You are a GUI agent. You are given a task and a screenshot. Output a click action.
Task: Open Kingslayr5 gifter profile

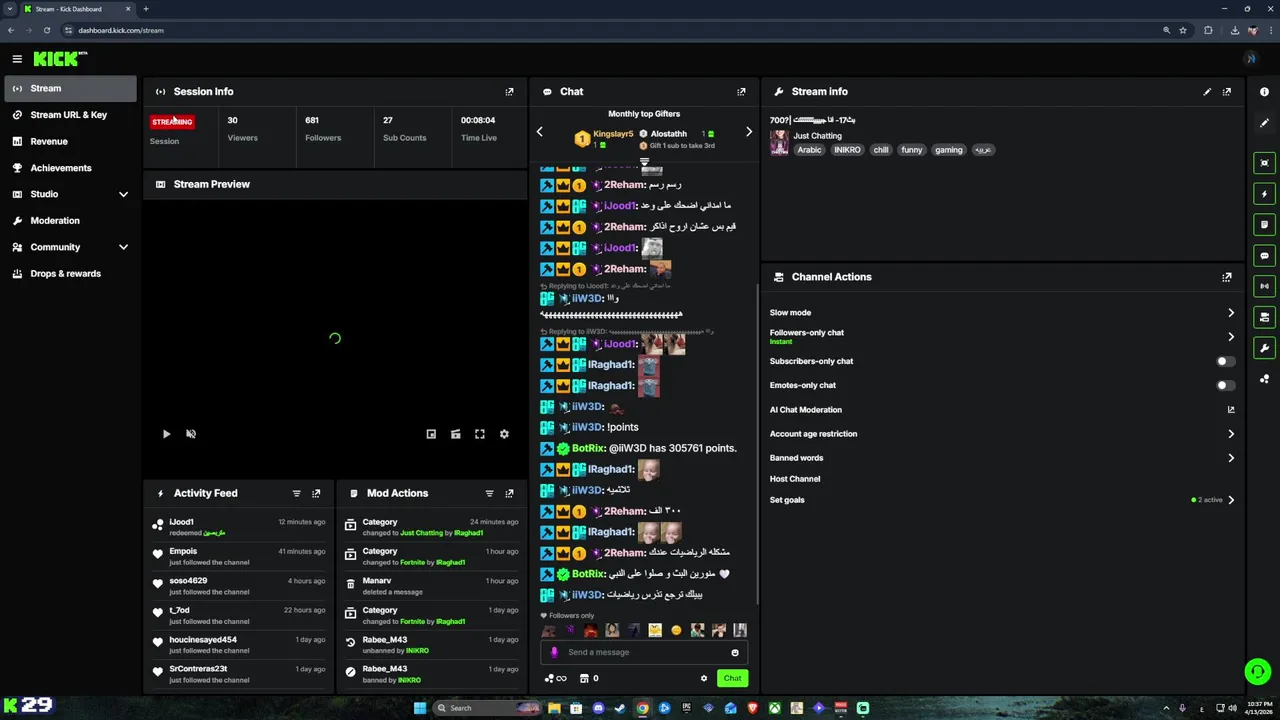613,134
